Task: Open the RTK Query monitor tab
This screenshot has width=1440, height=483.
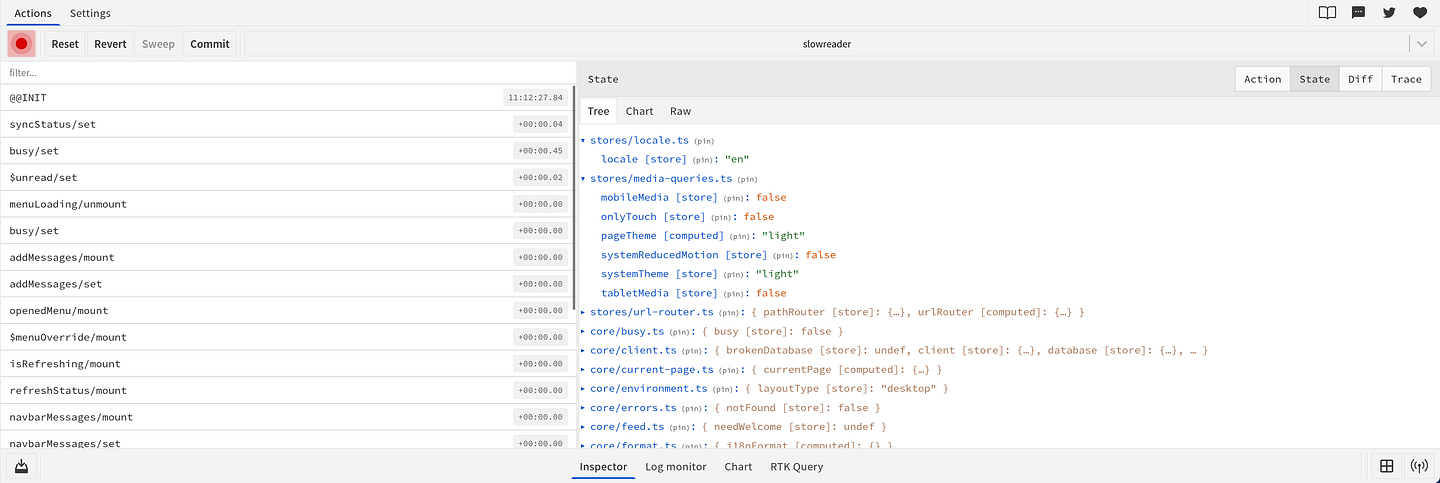Action: 796,466
